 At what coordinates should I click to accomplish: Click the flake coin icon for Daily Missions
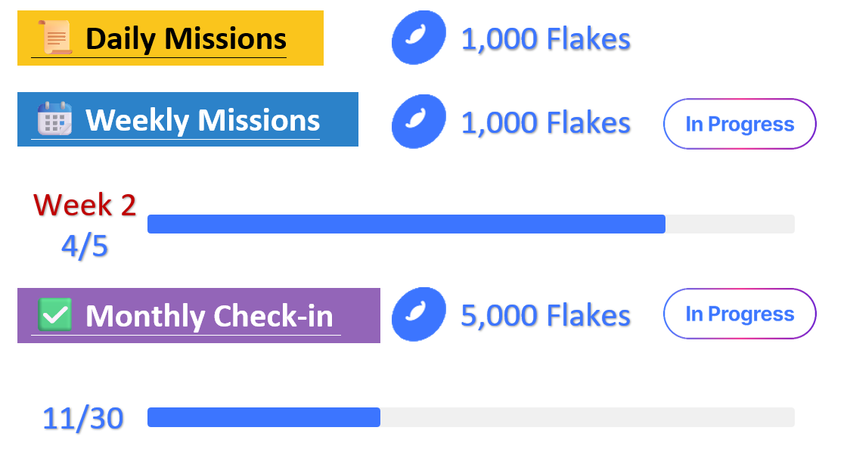tap(417, 40)
